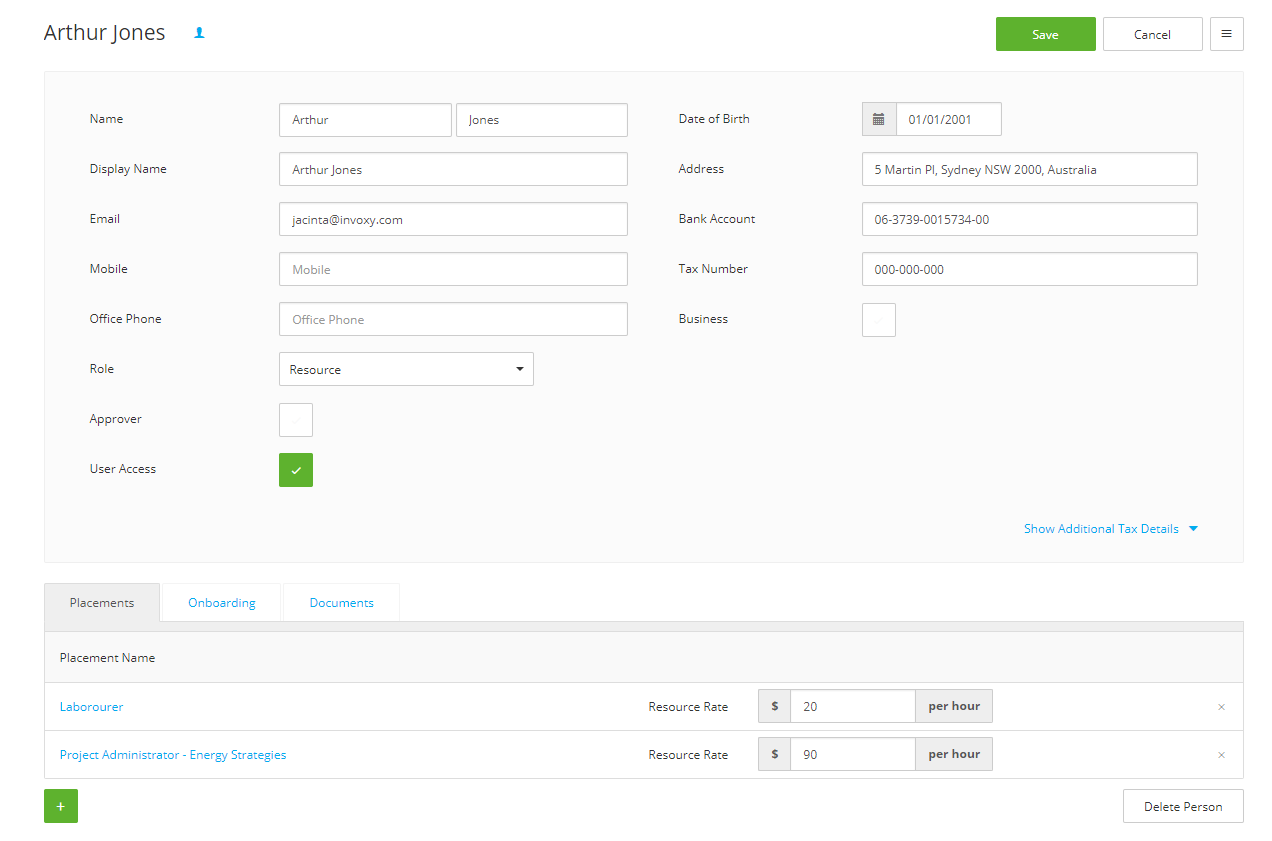The height and width of the screenshot is (841, 1272).
Task: Click the blue person icon beside Arthur Jones
Action: pyautogui.click(x=199, y=33)
